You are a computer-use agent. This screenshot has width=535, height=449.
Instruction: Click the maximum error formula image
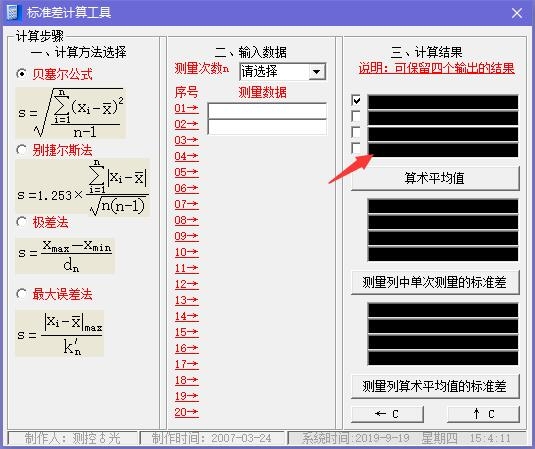click(60, 333)
